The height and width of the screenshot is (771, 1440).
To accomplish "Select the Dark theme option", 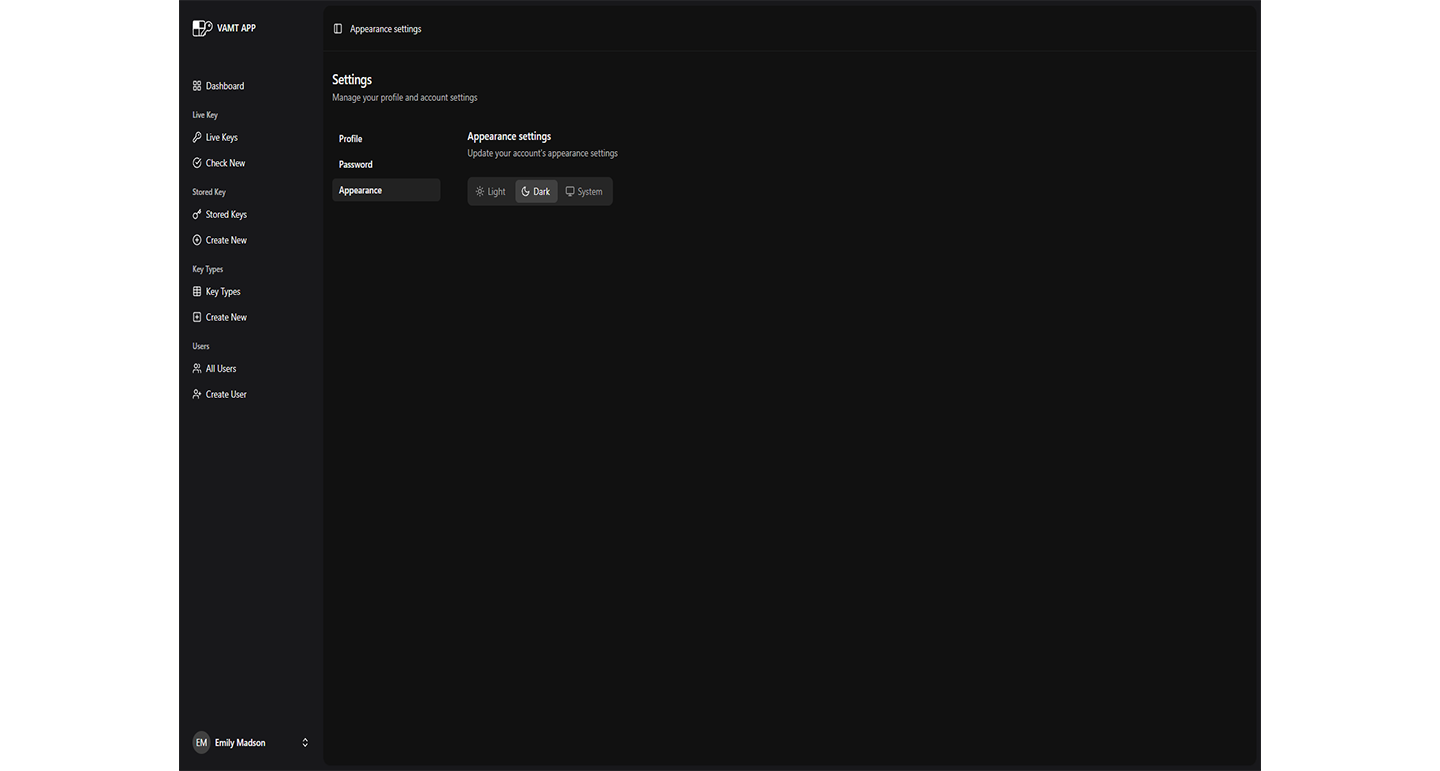I will coord(536,192).
